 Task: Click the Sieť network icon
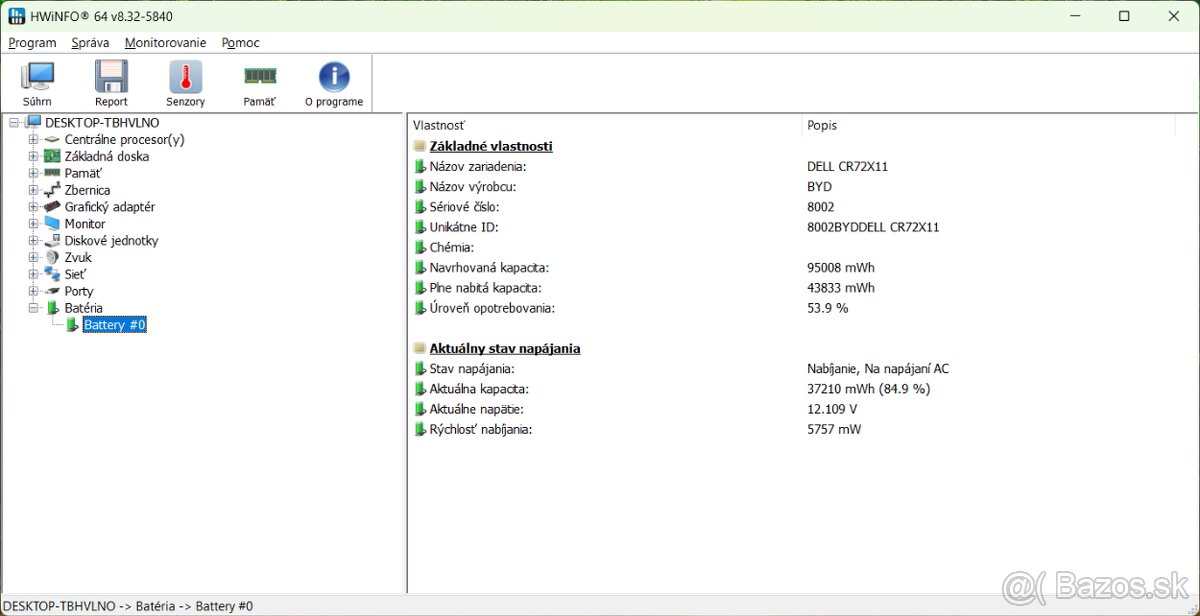coord(52,273)
